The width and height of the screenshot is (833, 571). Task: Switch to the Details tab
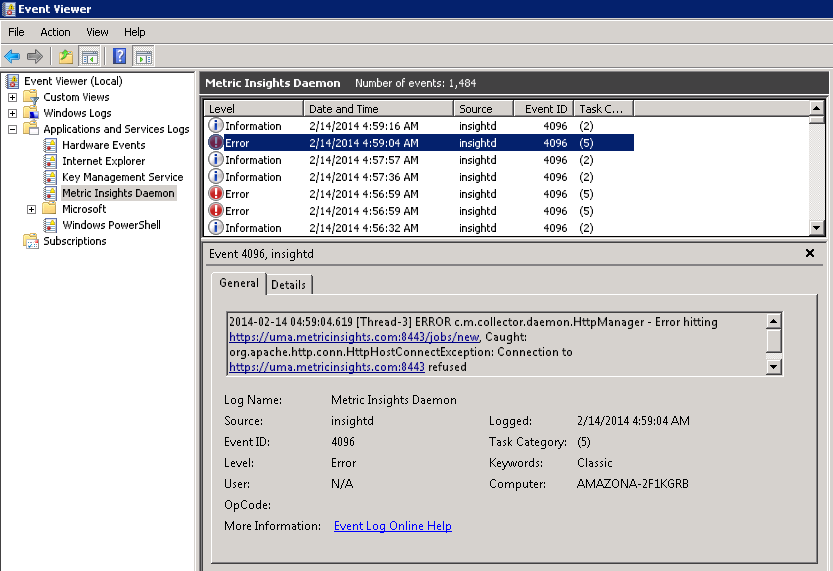[x=288, y=285]
